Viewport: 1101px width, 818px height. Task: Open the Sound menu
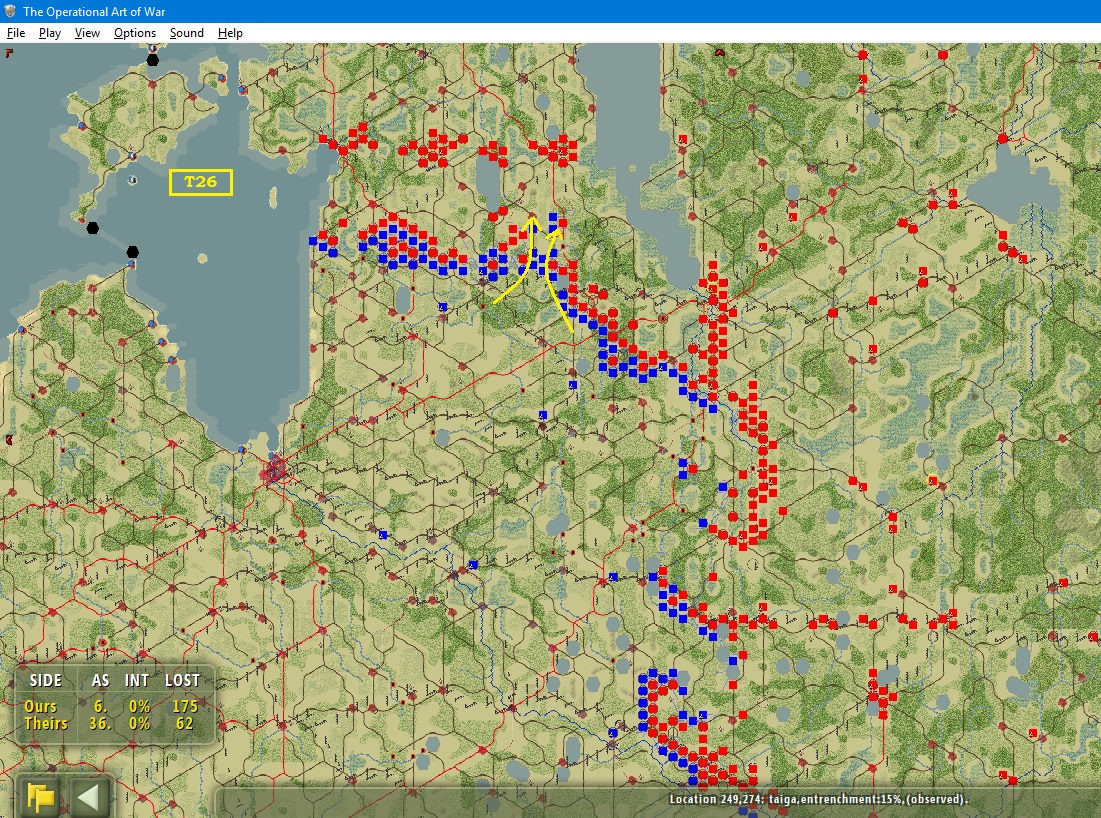187,33
